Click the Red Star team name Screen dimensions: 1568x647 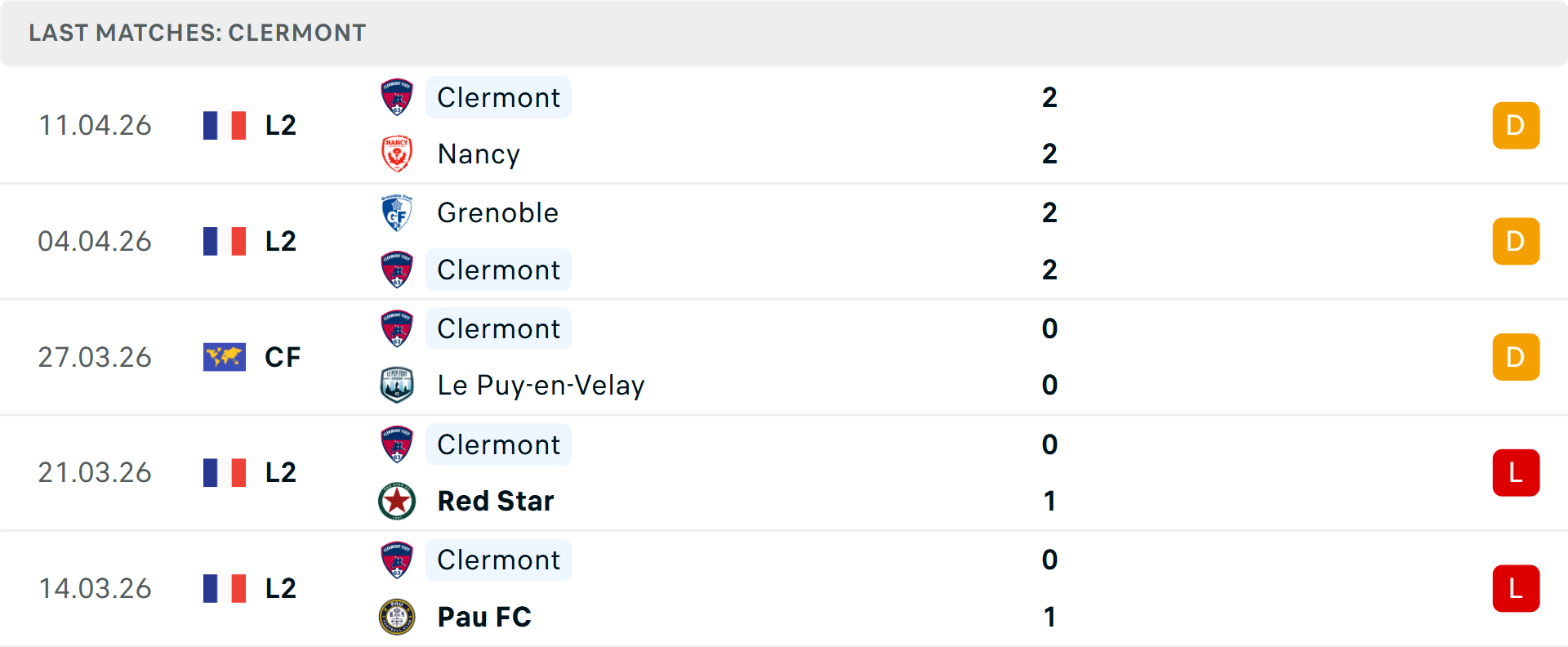coord(495,501)
